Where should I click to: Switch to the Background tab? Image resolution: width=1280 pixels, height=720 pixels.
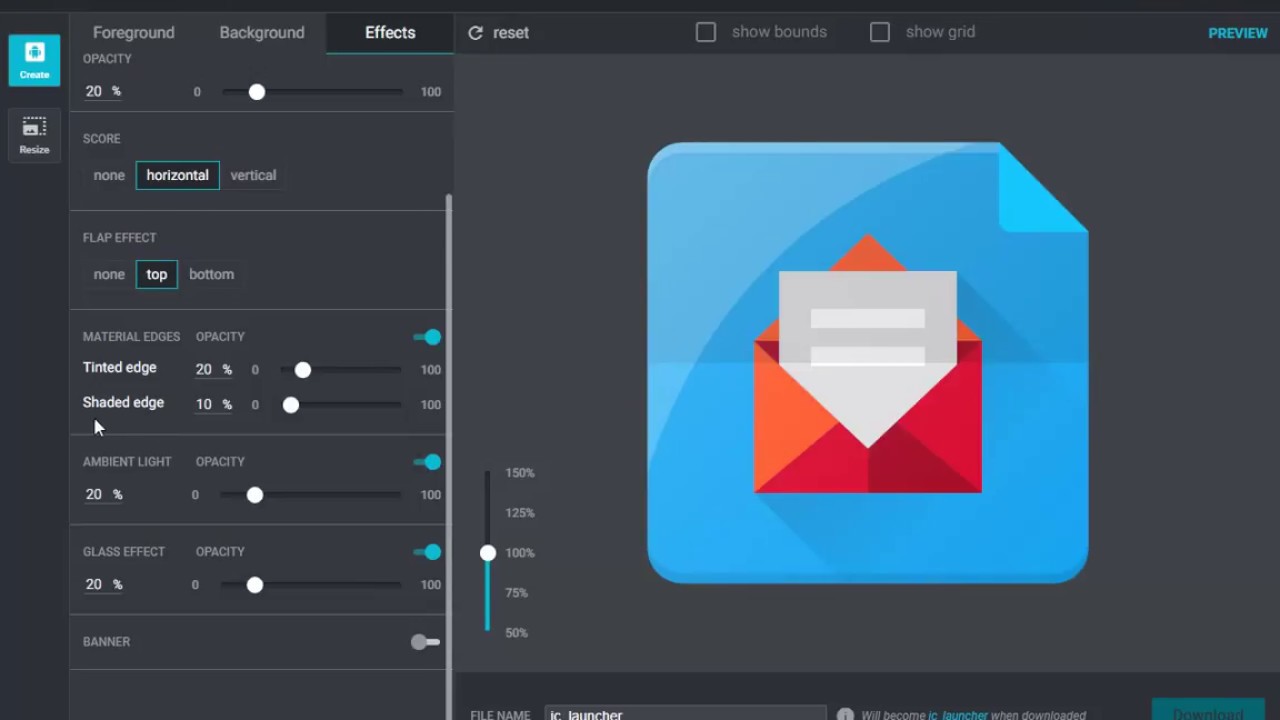[x=261, y=32]
